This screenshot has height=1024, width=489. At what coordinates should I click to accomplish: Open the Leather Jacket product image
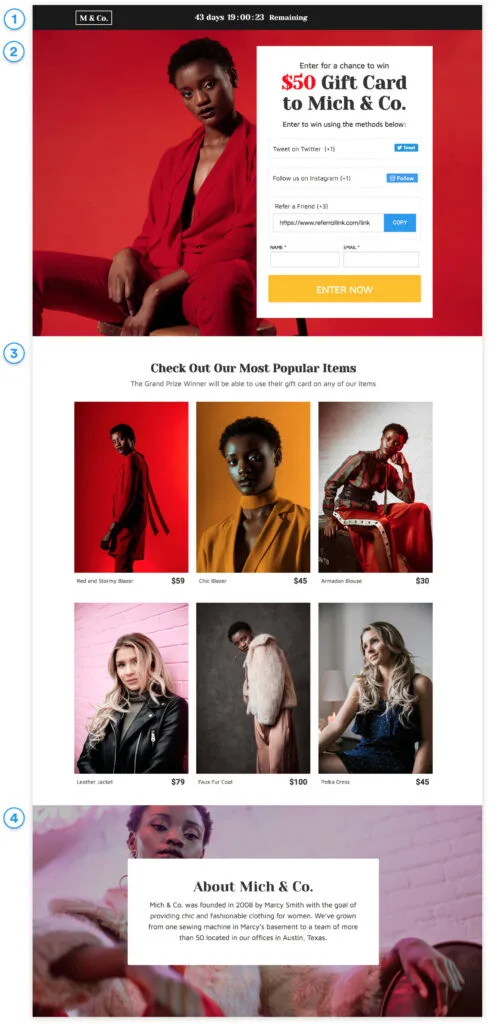pyautogui.click(x=131, y=688)
